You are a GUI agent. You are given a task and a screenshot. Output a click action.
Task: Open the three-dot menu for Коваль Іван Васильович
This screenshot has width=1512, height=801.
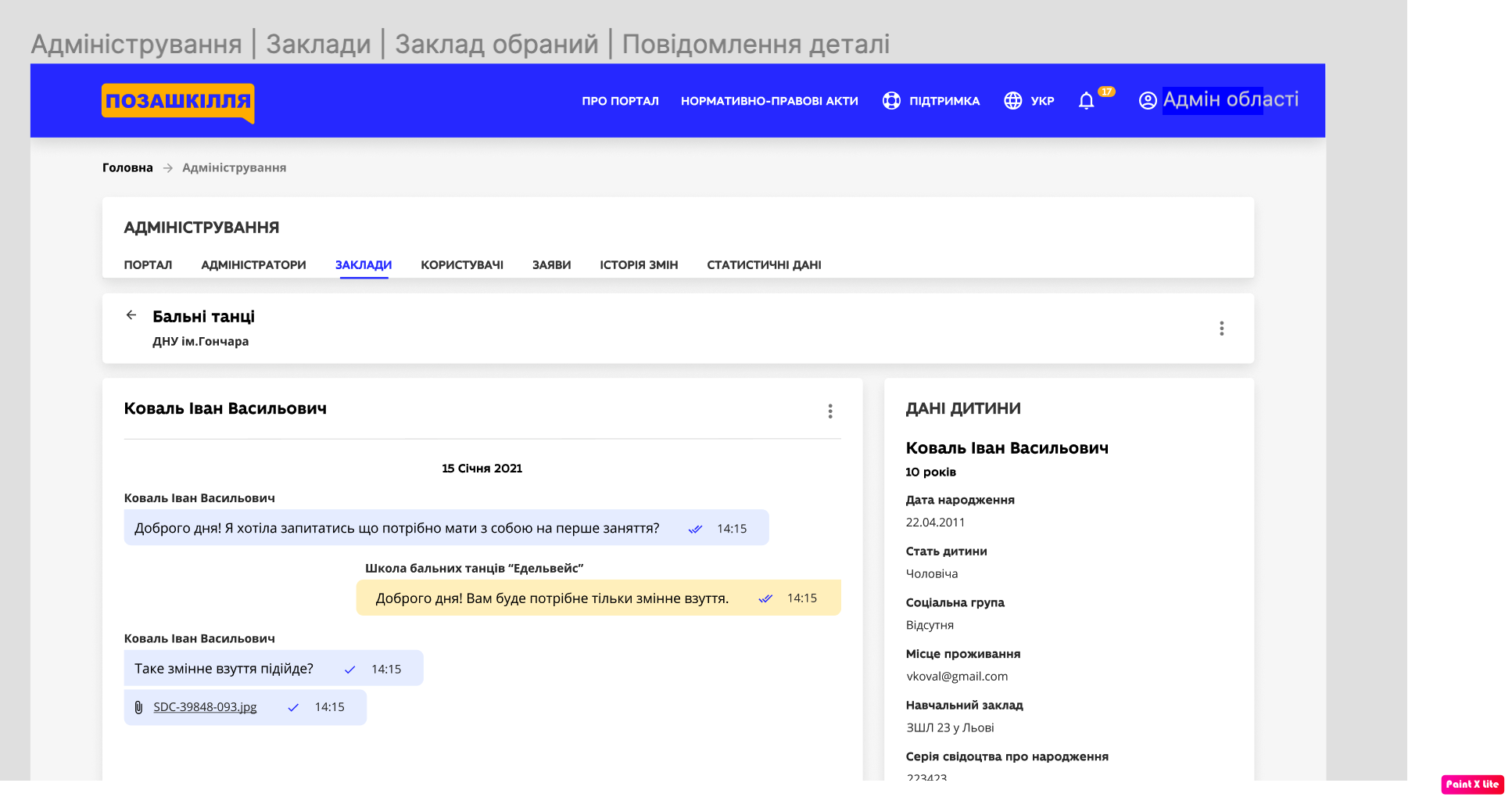point(830,411)
